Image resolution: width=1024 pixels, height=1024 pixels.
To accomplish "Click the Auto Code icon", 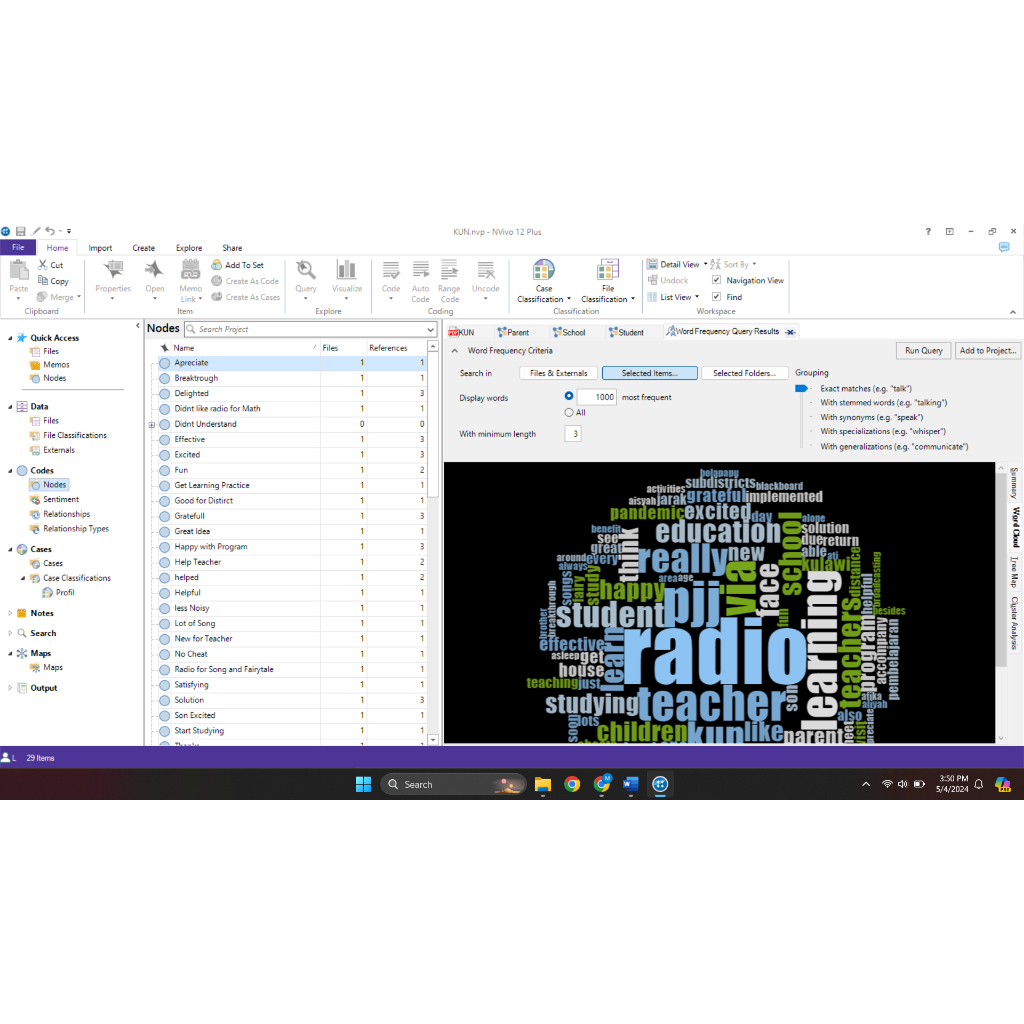I will click(421, 270).
